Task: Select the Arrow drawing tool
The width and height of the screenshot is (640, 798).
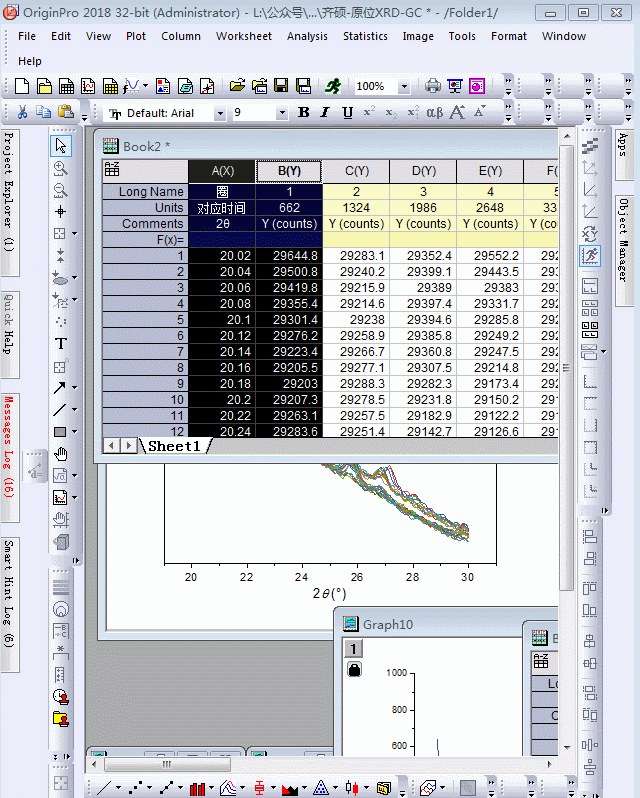Action: [60, 387]
